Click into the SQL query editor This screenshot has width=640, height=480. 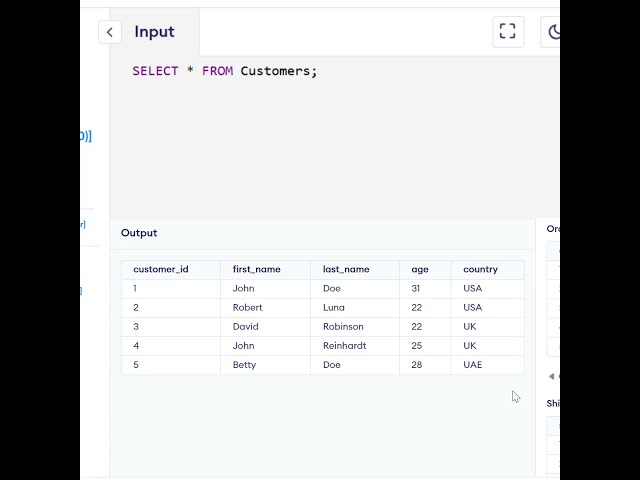point(335,137)
